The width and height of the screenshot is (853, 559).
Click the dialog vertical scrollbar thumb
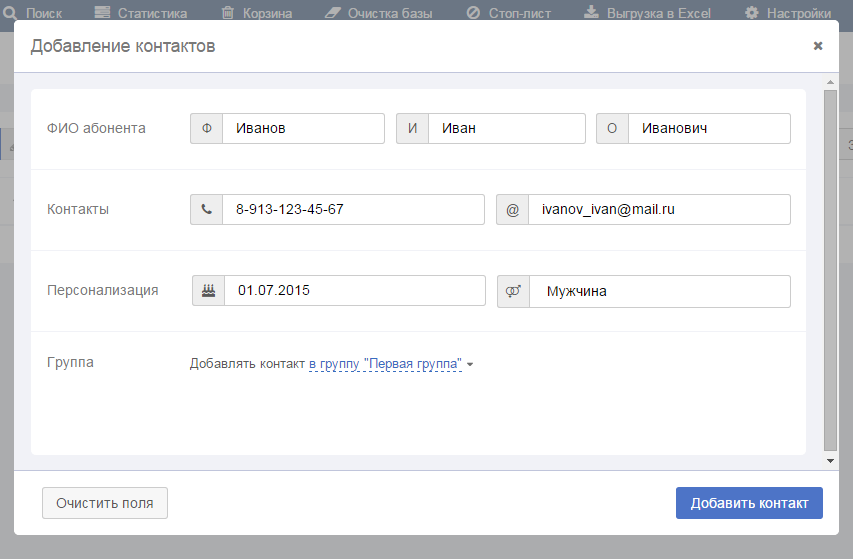pyautogui.click(x=830, y=270)
